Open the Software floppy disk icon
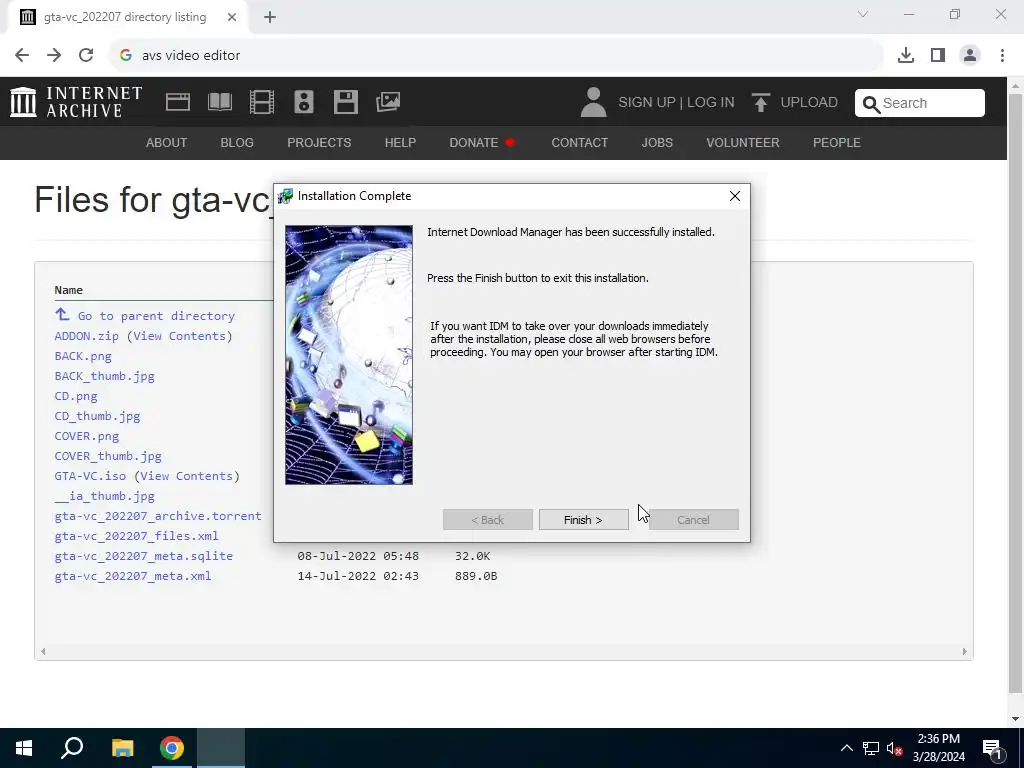 (345, 102)
